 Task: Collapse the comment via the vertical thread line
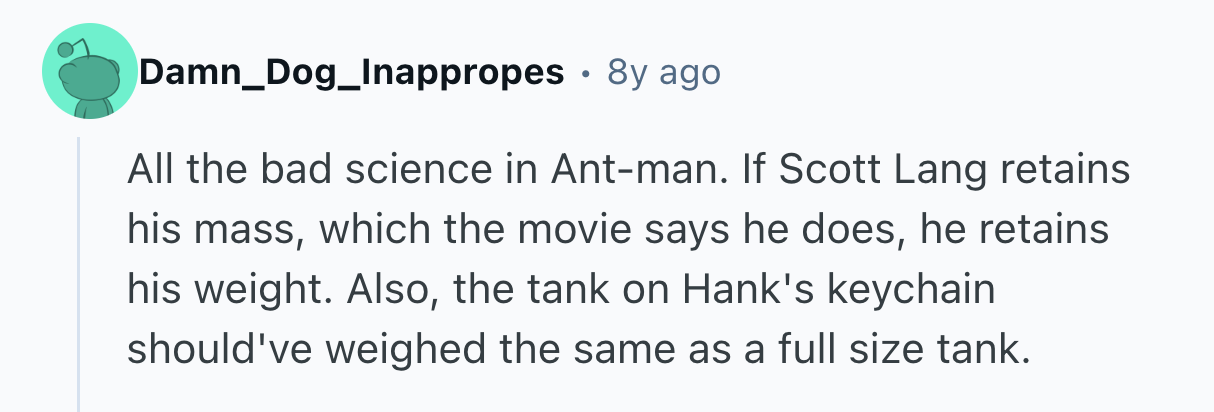click(x=79, y=280)
